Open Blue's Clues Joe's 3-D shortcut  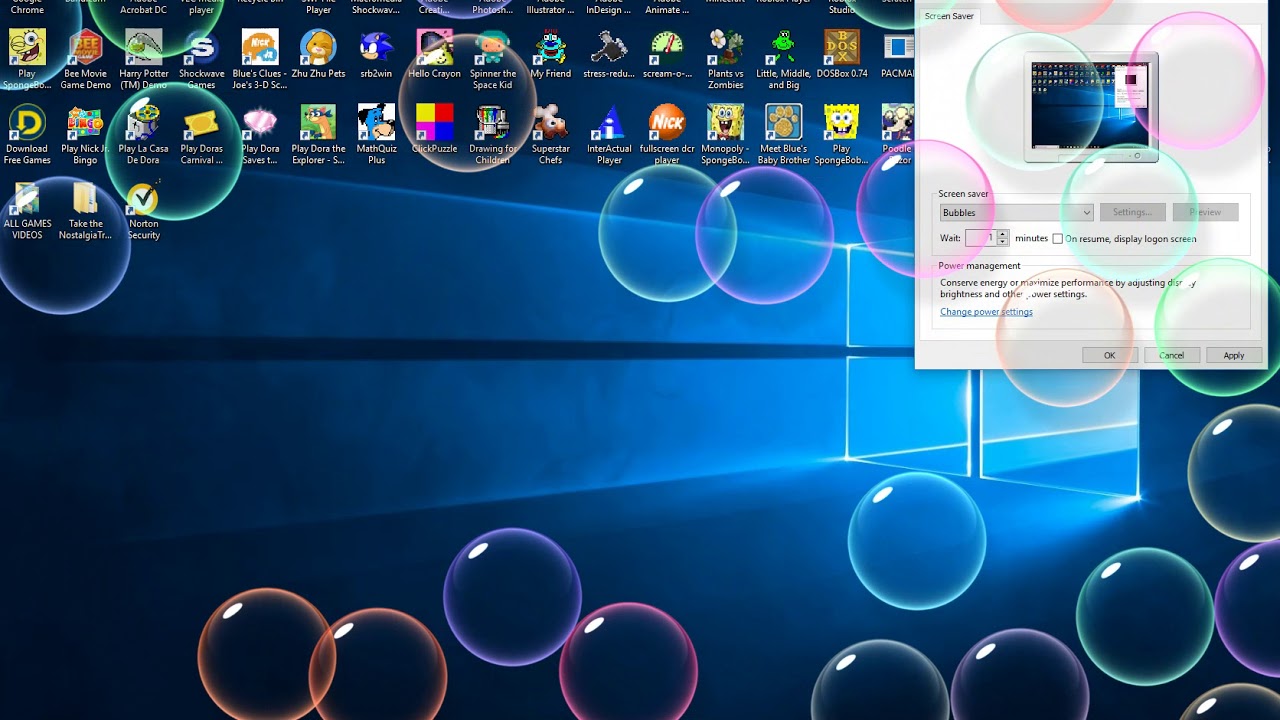point(259,58)
